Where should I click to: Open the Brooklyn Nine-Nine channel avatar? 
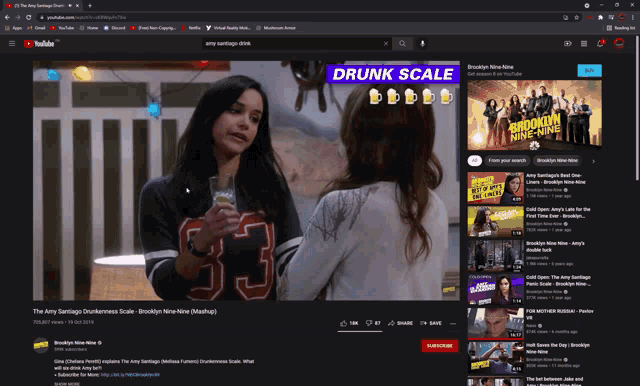pyautogui.click(x=41, y=345)
